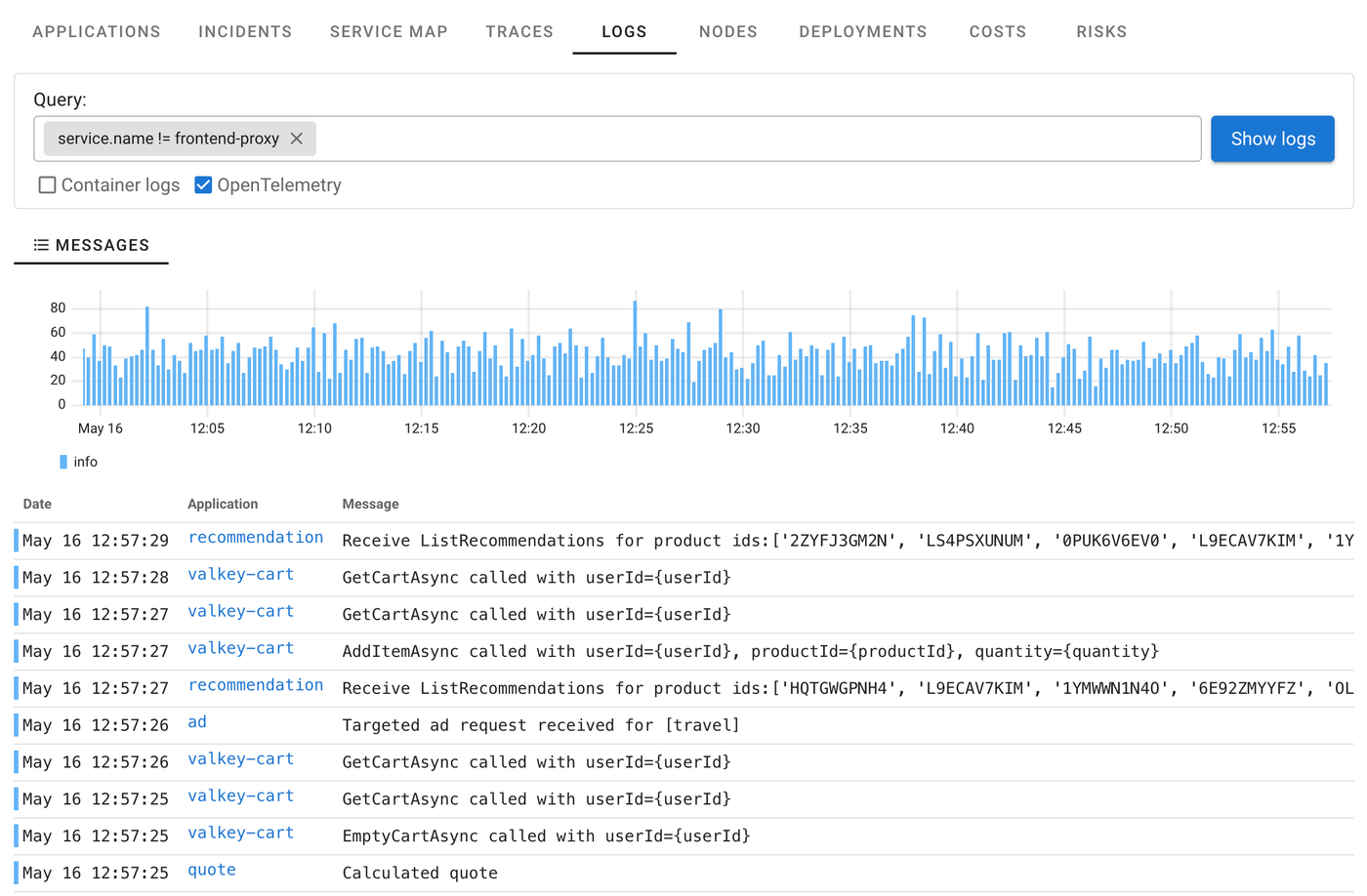The height and width of the screenshot is (896, 1367).
Task: Open the RISKS tab
Action: click(x=1101, y=31)
